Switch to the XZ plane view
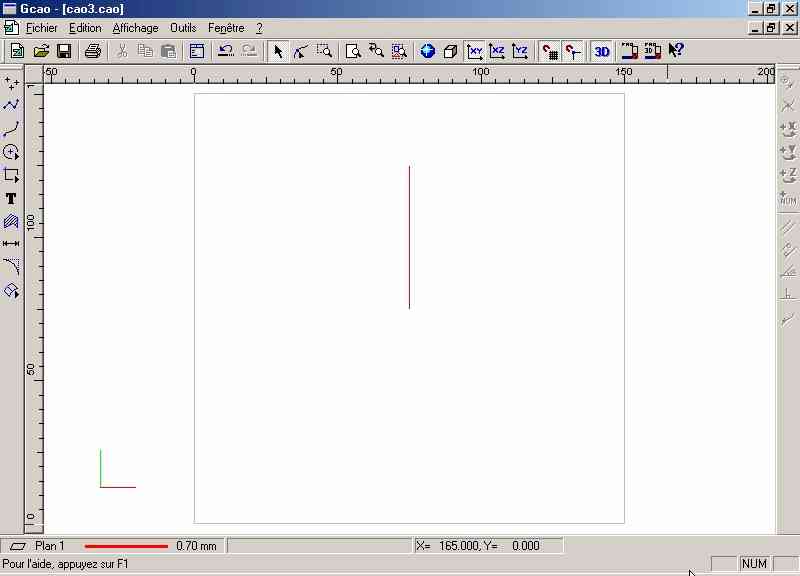The height and width of the screenshot is (576, 800). 497,51
